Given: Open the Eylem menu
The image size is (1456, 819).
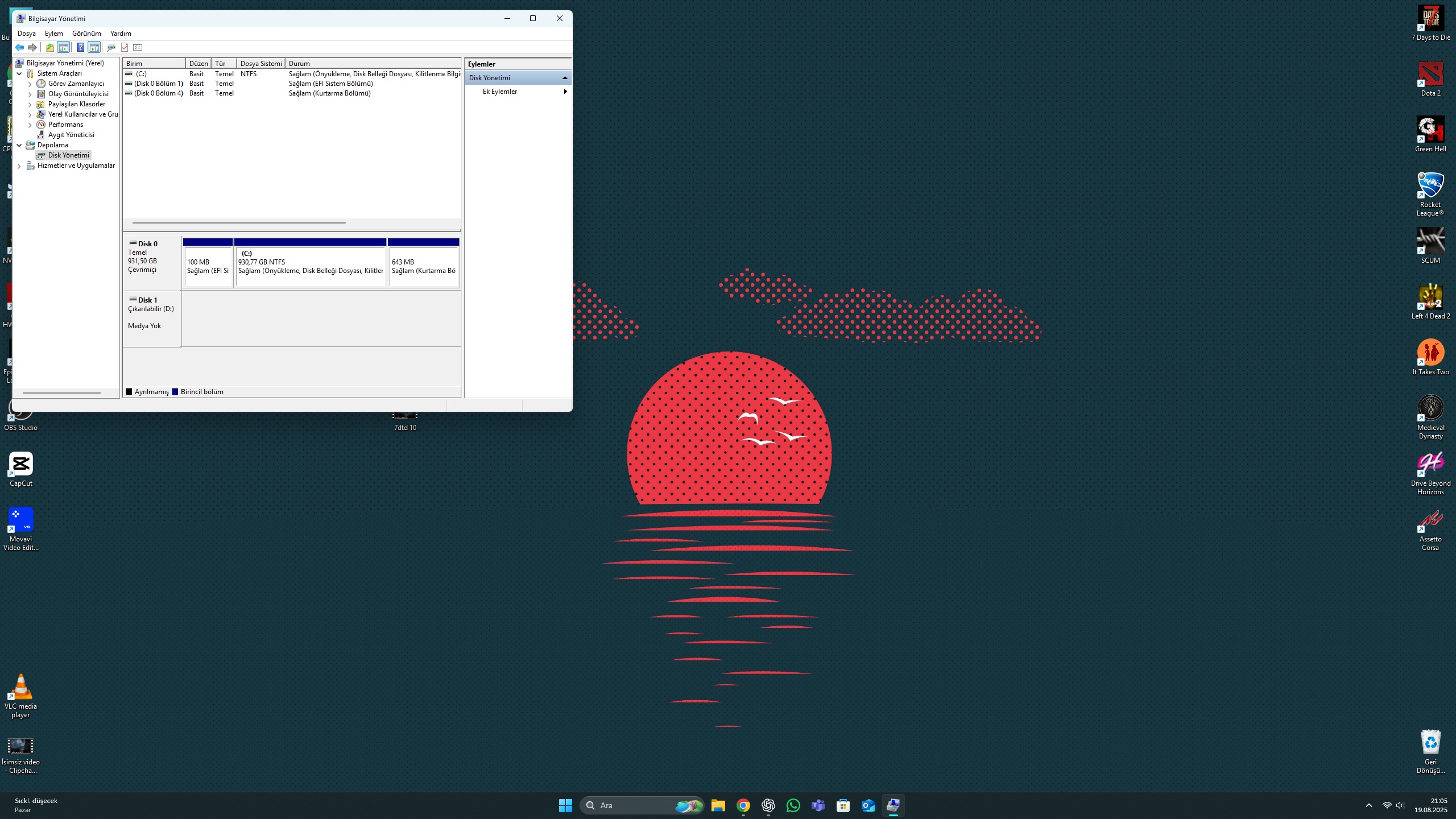Looking at the screenshot, I should click(54, 34).
